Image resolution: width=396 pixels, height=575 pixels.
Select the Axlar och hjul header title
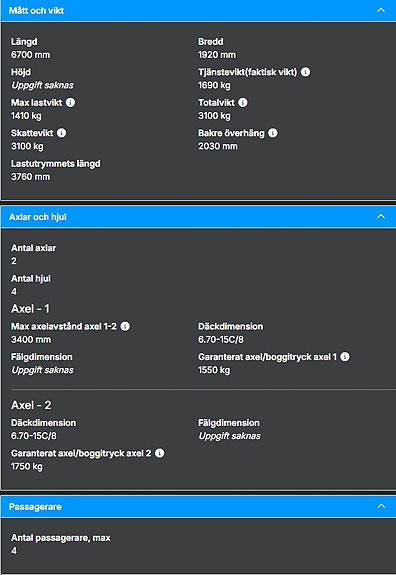(38, 217)
